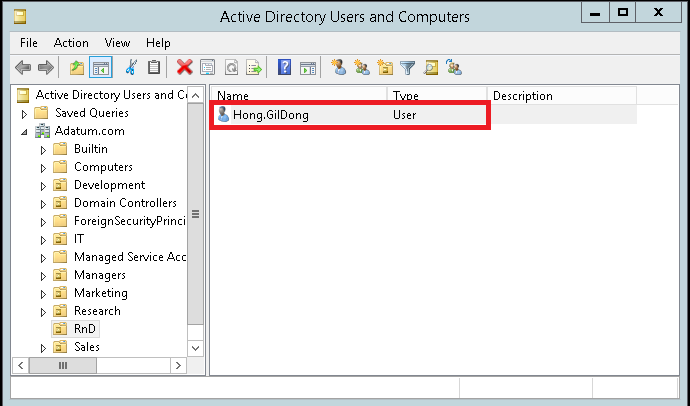Click the Cut scissors icon

(x=131, y=67)
